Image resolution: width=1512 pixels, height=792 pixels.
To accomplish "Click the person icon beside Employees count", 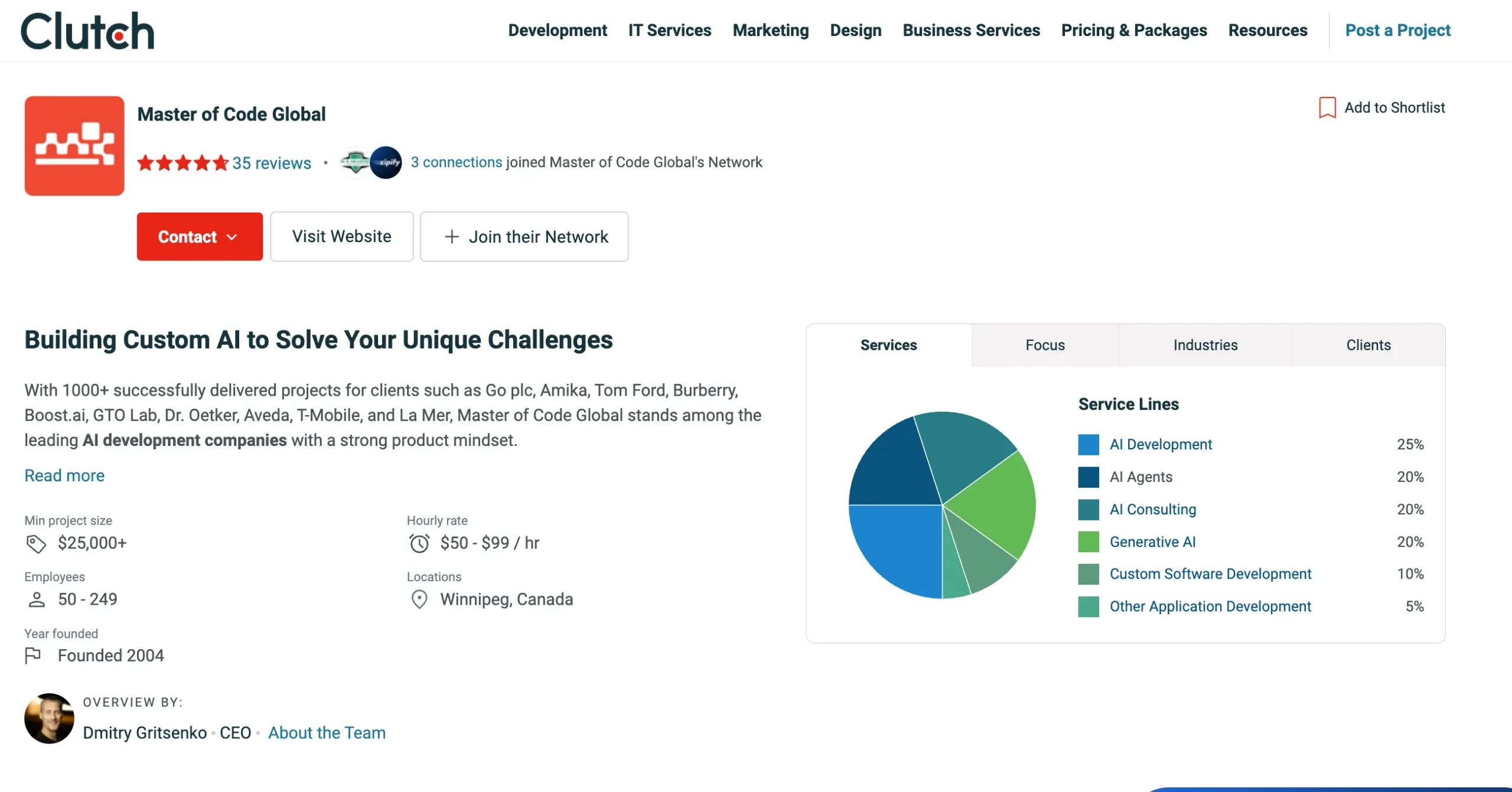I will [x=37, y=599].
